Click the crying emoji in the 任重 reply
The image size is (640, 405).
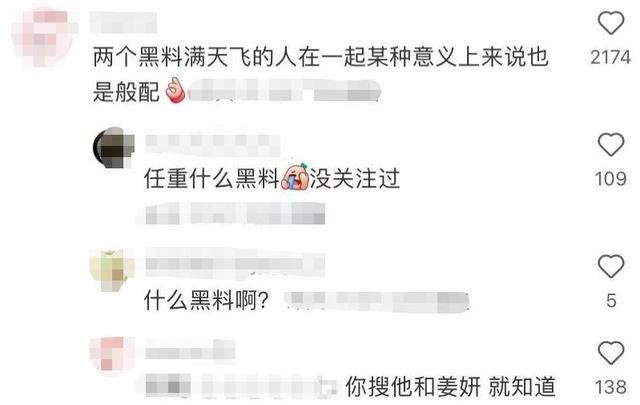click(295, 178)
